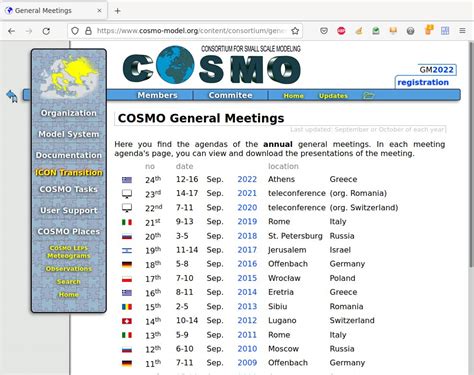Click the COSMO logo banner
The height and width of the screenshot is (375, 474).
(212, 65)
